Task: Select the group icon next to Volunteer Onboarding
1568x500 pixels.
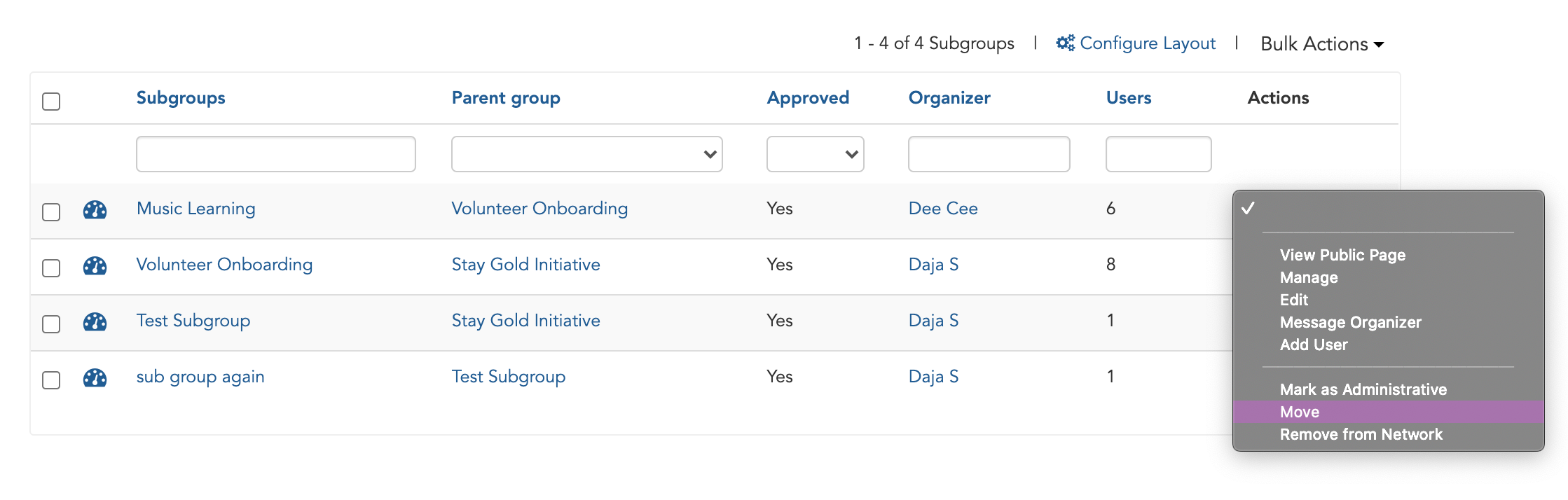Action: tap(95, 266)
